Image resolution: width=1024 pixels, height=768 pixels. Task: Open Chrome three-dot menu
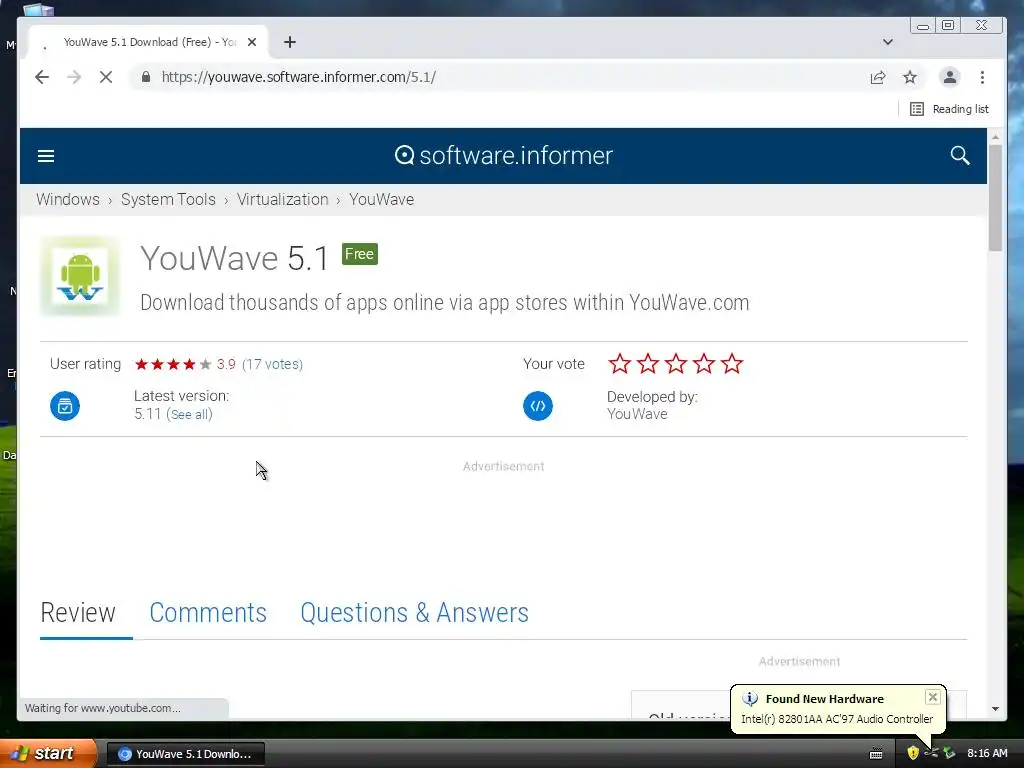point(982,77)
